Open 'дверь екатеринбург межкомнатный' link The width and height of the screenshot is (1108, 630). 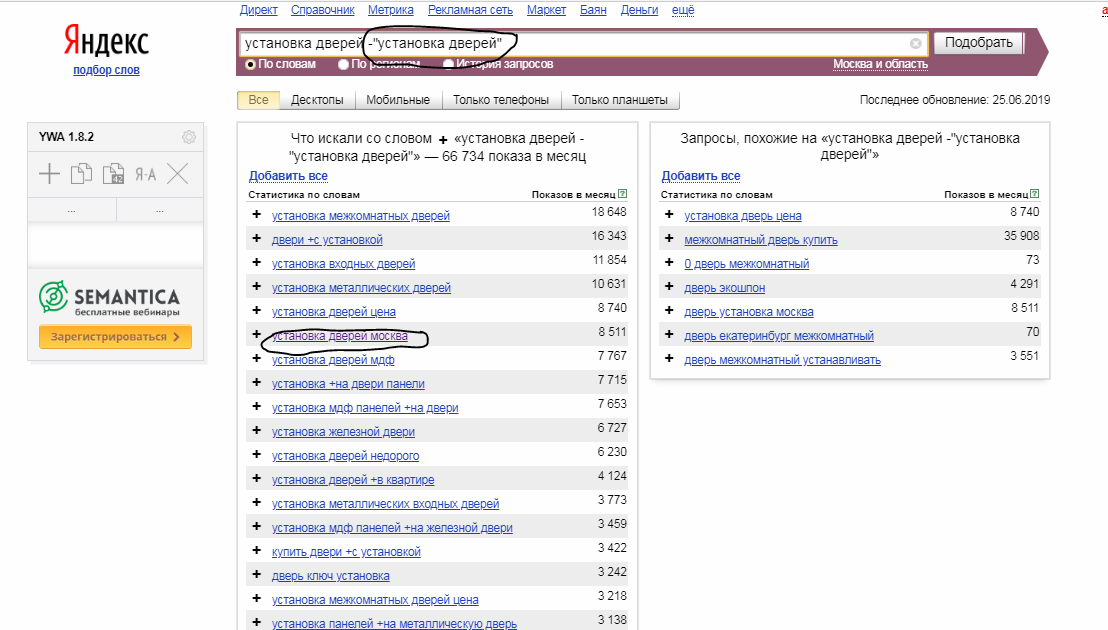point(779,335)
